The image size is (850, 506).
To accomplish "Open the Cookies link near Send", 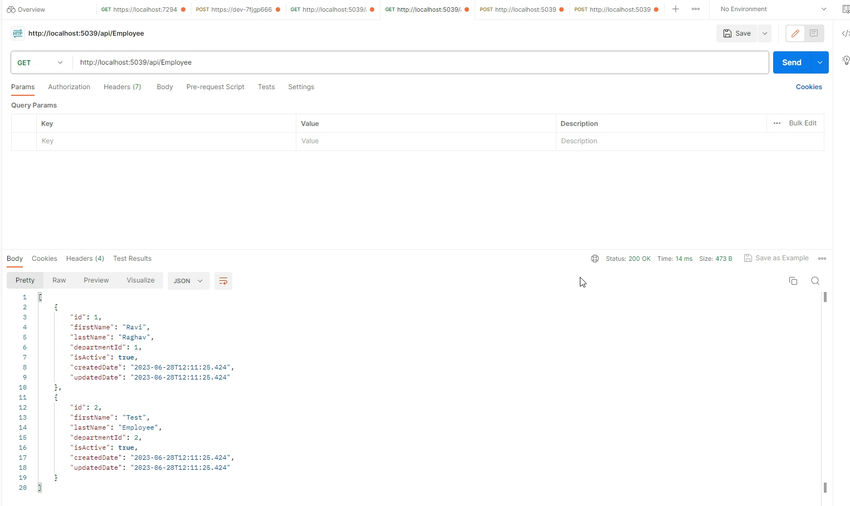I will click(809, 87).
